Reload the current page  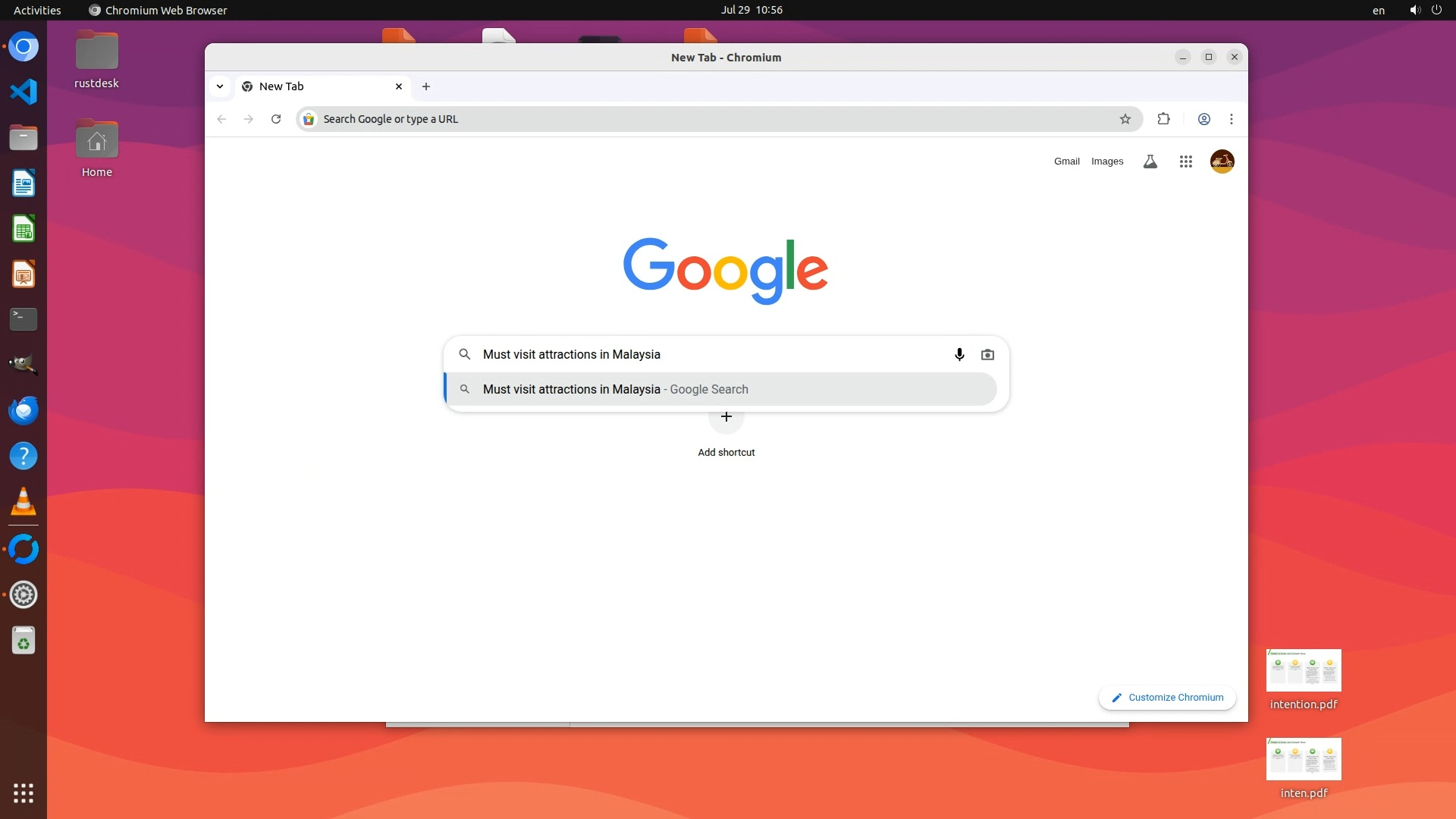[276, 119]
